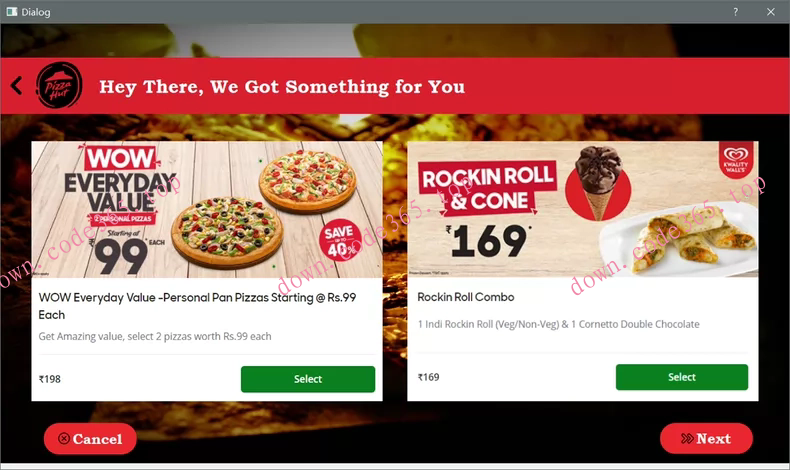Viewport: 790px width, 470px height.
Task: Select the WOW Everyday Value offer
Action: coord(308,379)
